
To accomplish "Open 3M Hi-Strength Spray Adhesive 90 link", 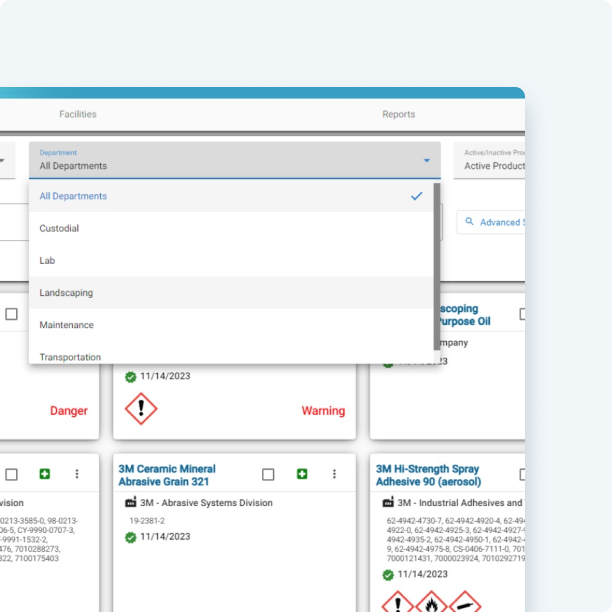I will (428, 475).
